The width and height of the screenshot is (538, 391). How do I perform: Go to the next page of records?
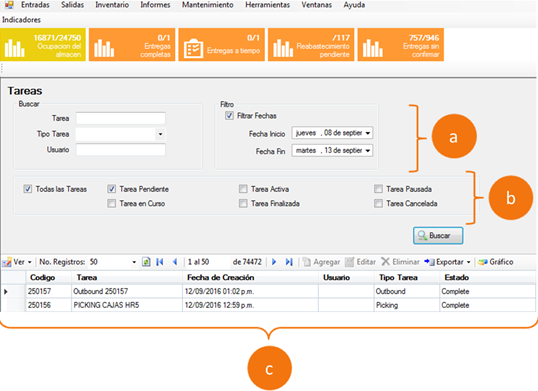point(274,262)
